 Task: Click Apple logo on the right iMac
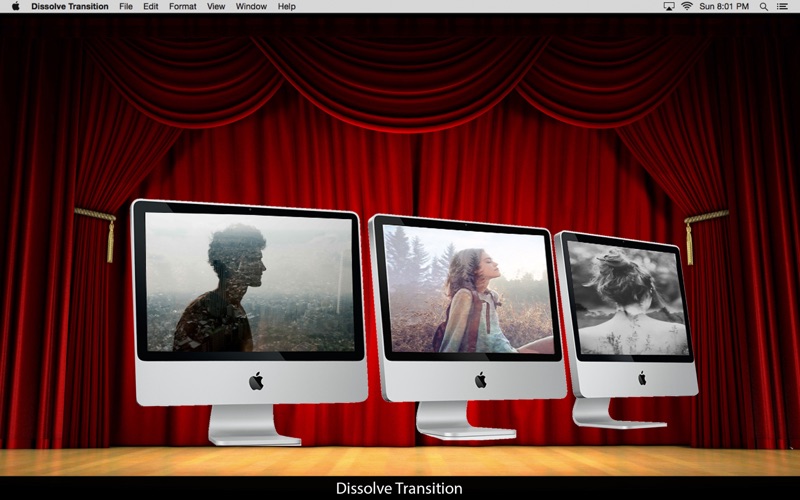tap(642, 378)
